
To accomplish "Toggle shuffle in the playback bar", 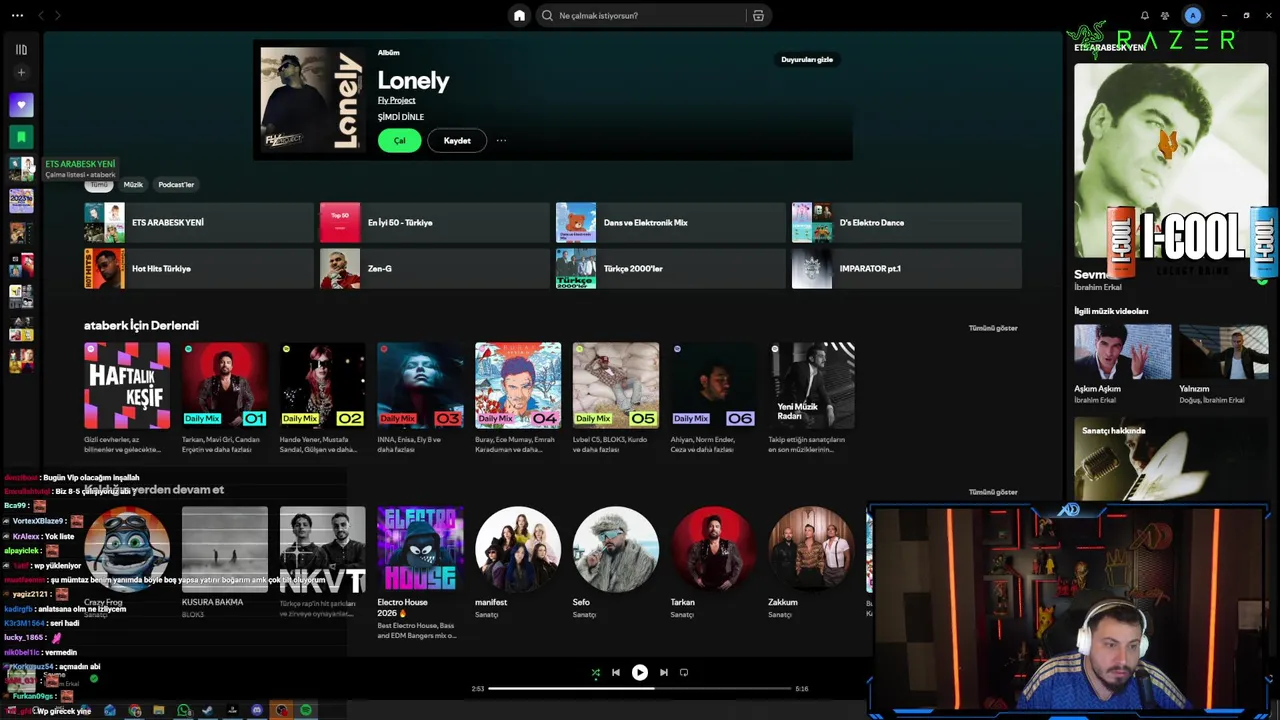I will [x=596, y=673].
